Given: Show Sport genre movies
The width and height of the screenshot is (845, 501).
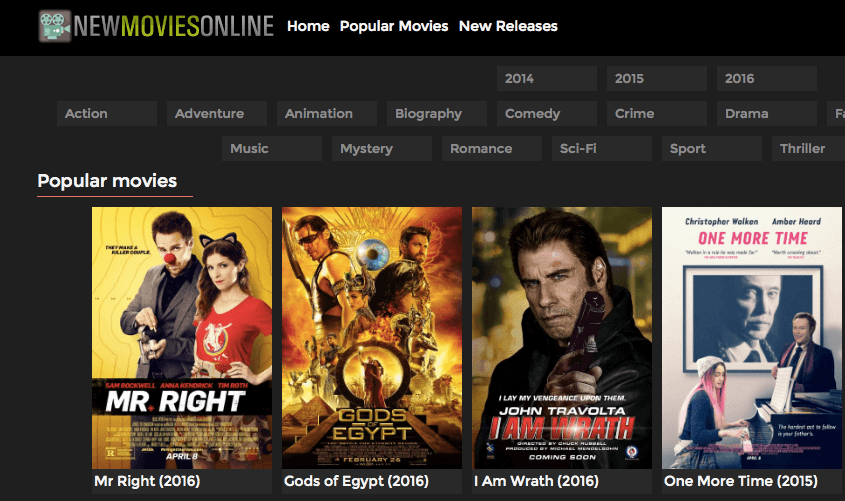Looking at the screenshot, I should click(x=712, y=149).
